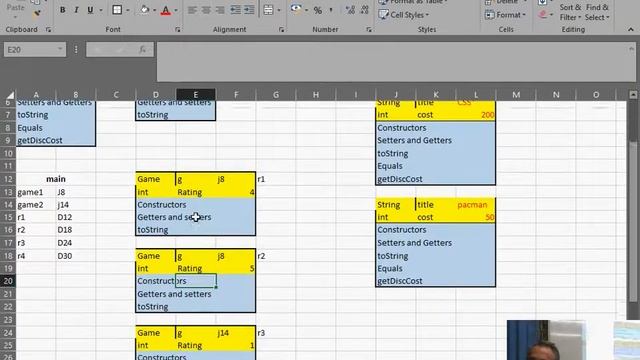Click the vertical scrollbar up arrow
The image size is (640, 360).
tap(633, 95)
